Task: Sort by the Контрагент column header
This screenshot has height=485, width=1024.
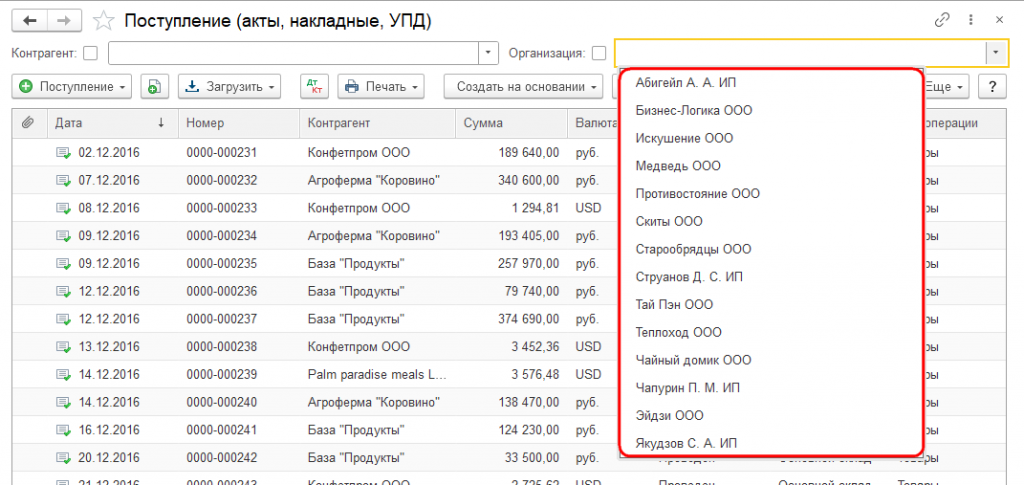Action: [x=377, y=123]
